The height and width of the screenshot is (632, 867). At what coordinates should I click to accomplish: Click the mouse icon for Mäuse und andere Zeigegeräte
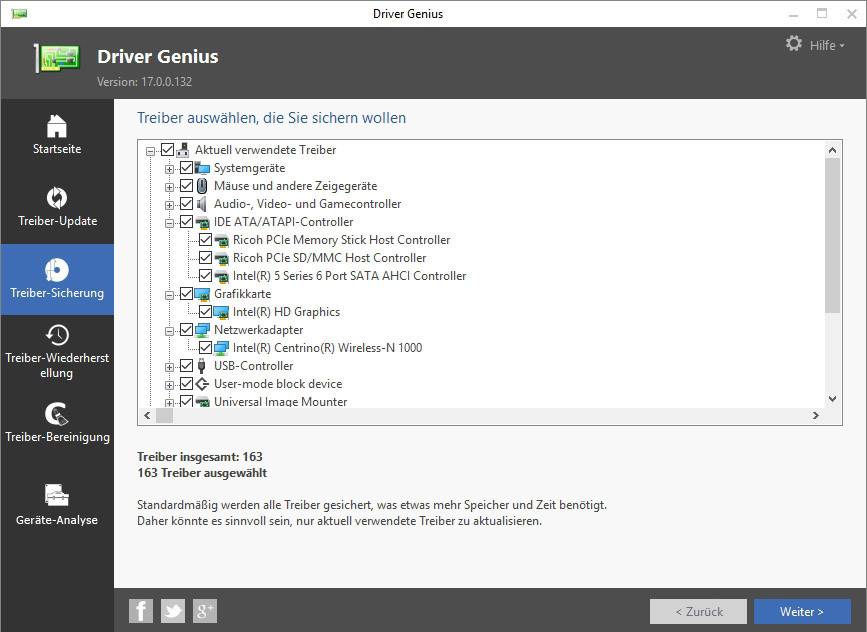(x=202, y=186)
